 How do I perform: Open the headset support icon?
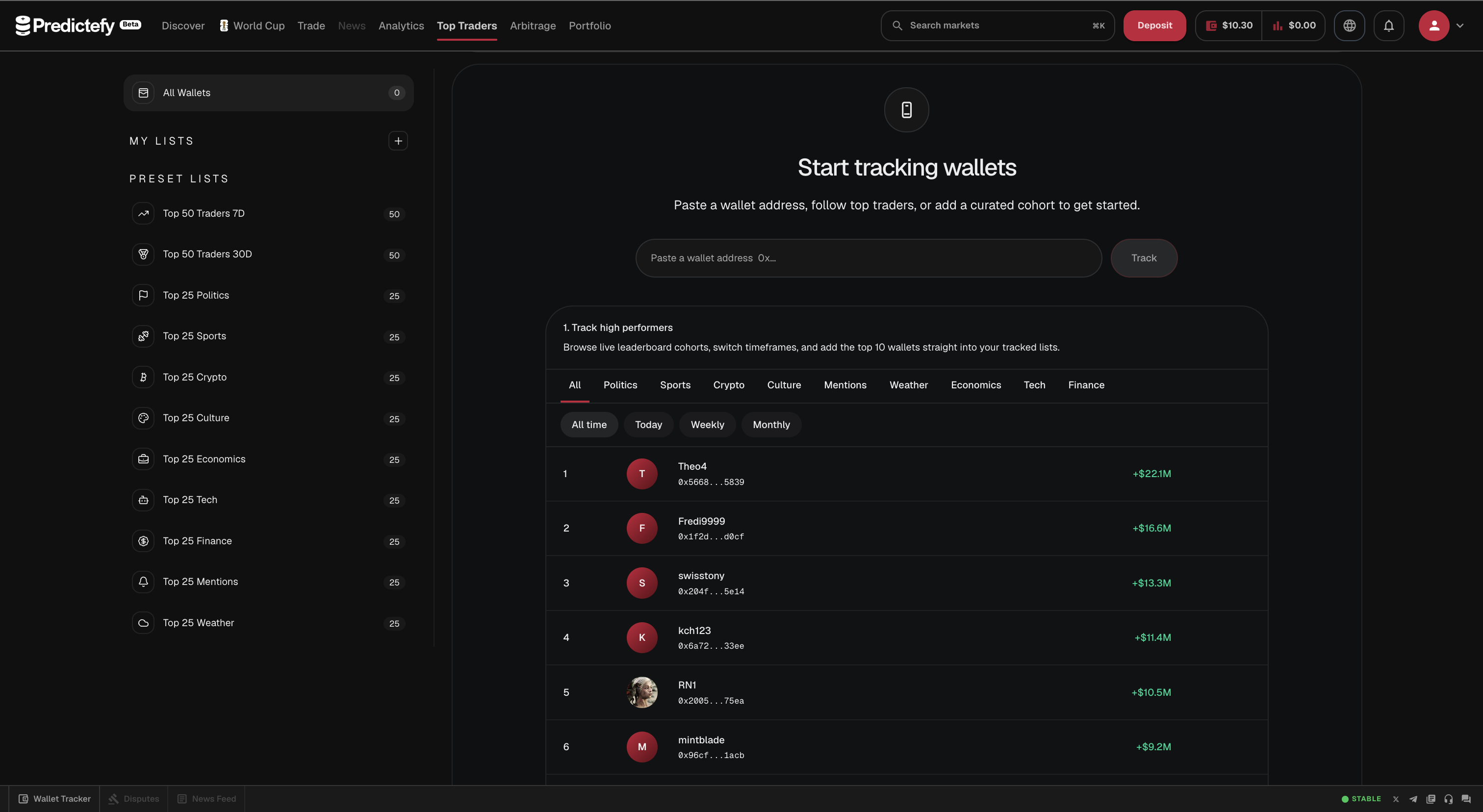[1449, 799]
